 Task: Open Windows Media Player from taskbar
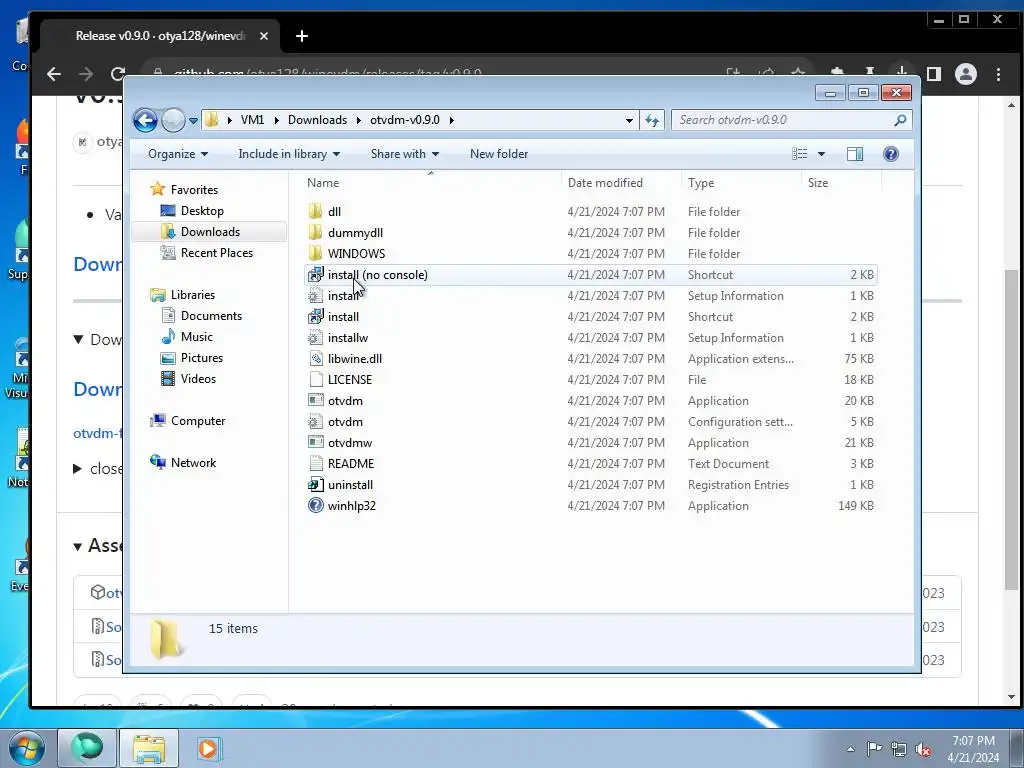tap(209, 748)
